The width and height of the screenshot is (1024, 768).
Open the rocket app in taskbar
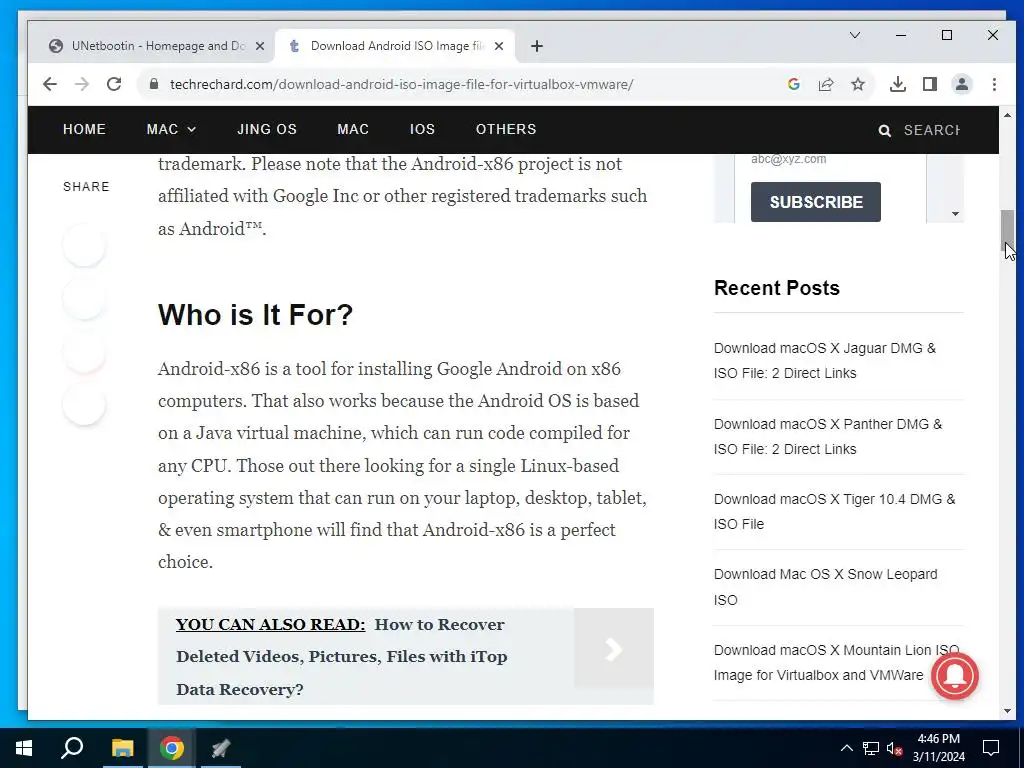221,748
